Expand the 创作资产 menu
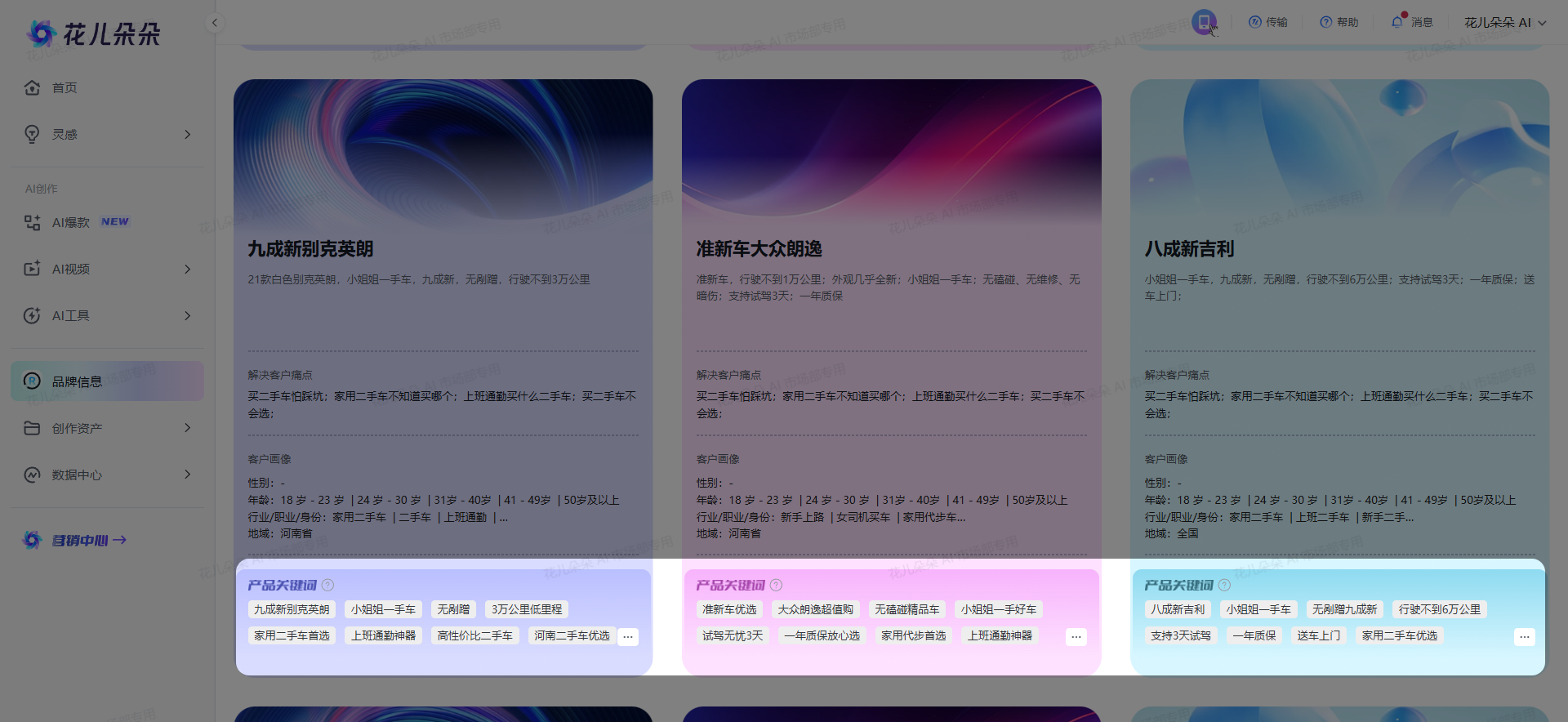Image resolution: width=1568 pixels, height=722 pixels. (x=187, y=428)
